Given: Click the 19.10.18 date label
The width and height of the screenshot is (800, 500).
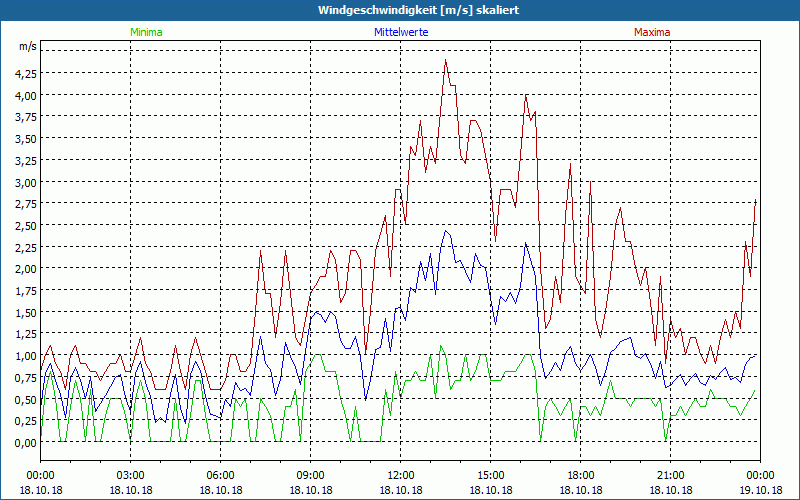Looking at the screenshot, I should pos(760,490).
